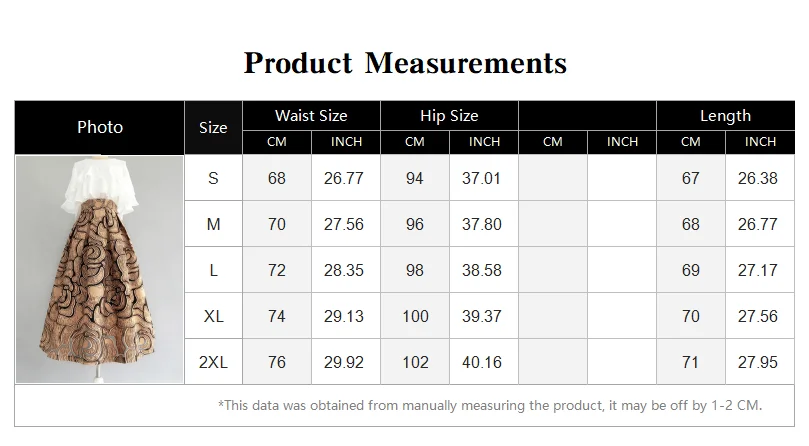This screenshot has width=809, height=446.
Task: Select the S size row label
Action: [x=213, y=178]
